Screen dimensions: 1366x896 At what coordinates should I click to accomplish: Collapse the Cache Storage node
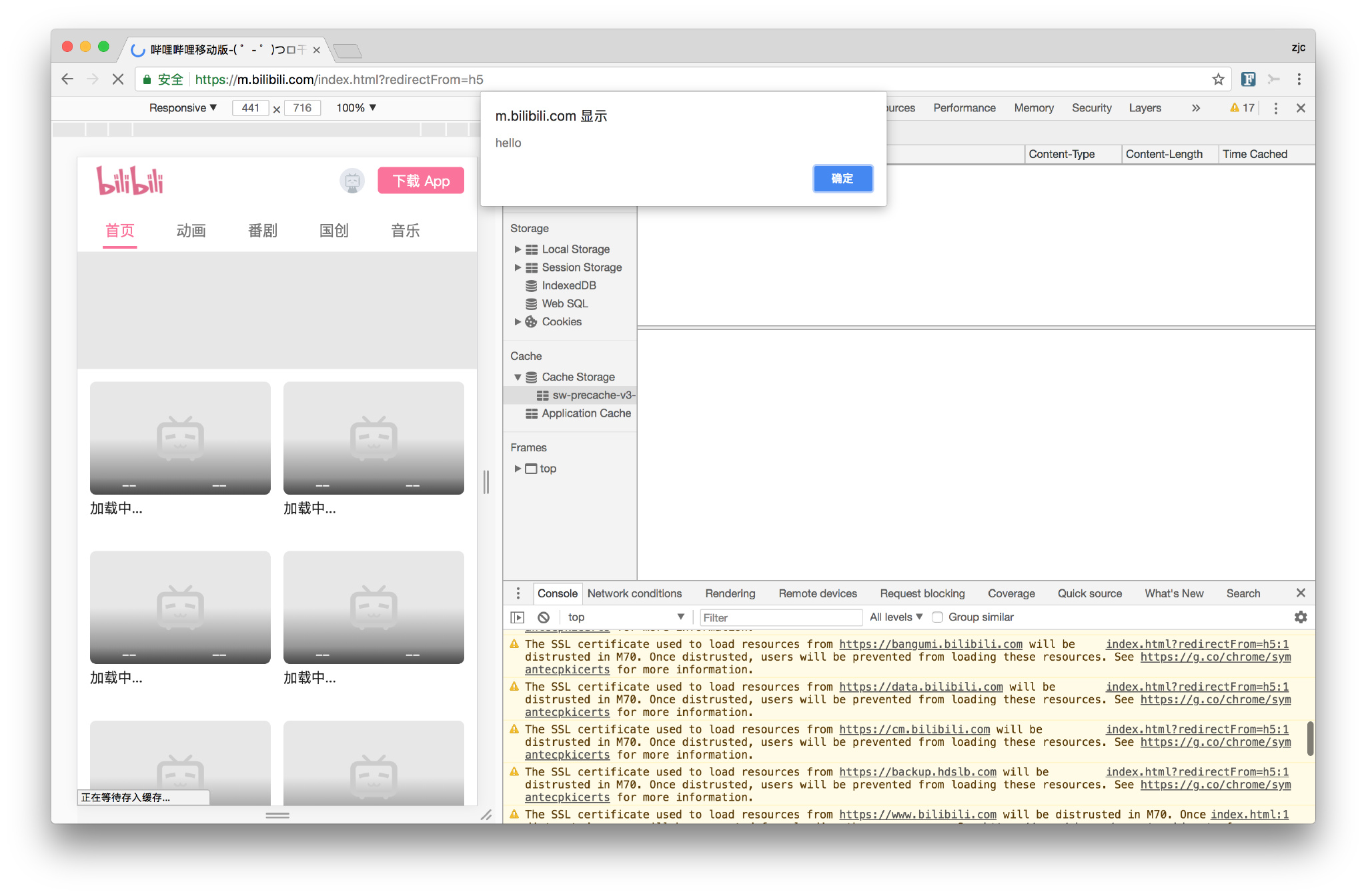click(518, 377)
